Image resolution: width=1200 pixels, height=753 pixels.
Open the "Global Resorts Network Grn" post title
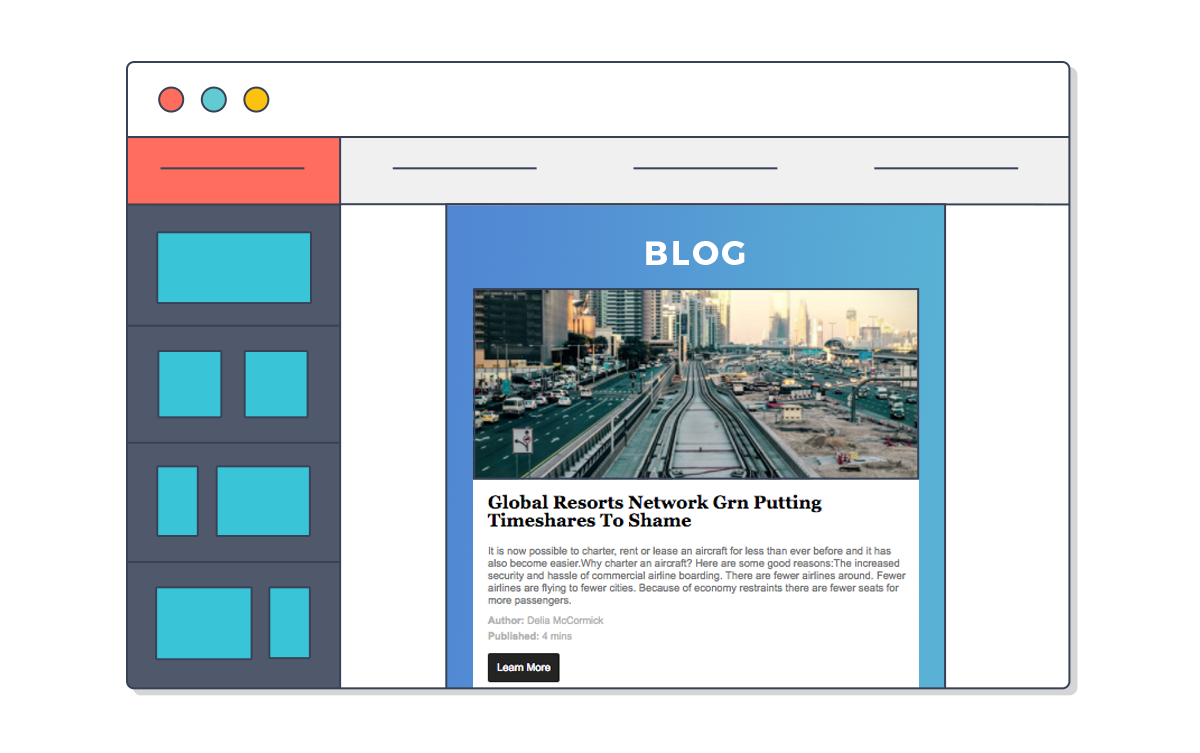[655, 511]
